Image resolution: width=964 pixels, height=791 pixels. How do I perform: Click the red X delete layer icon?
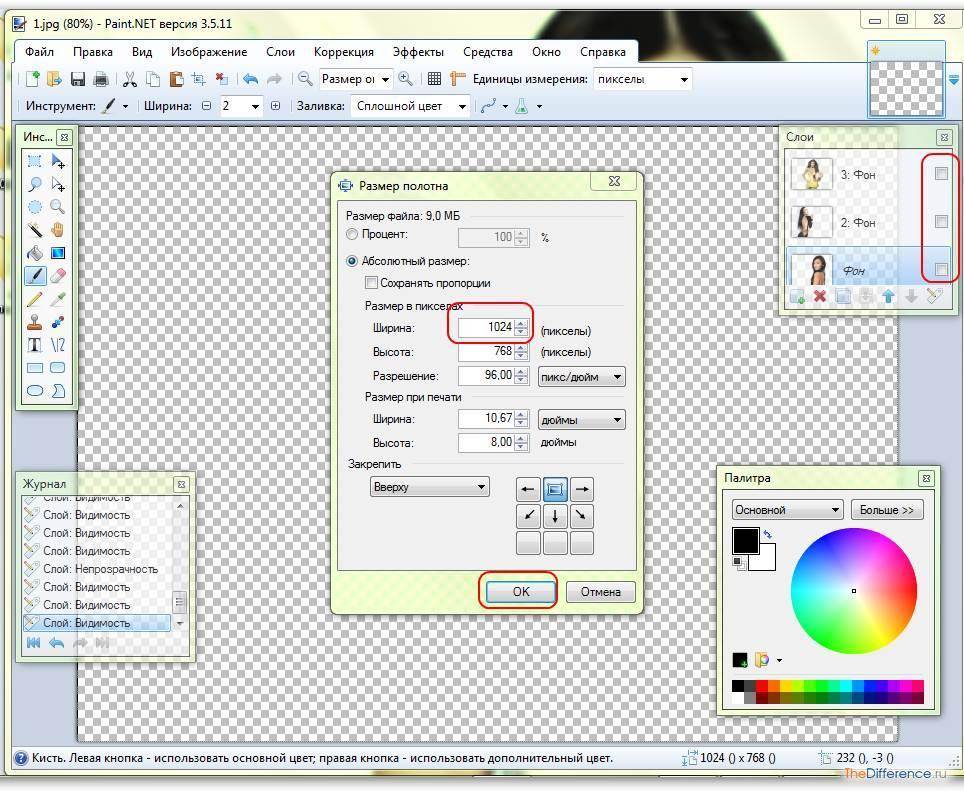click(x=820, y=296)
